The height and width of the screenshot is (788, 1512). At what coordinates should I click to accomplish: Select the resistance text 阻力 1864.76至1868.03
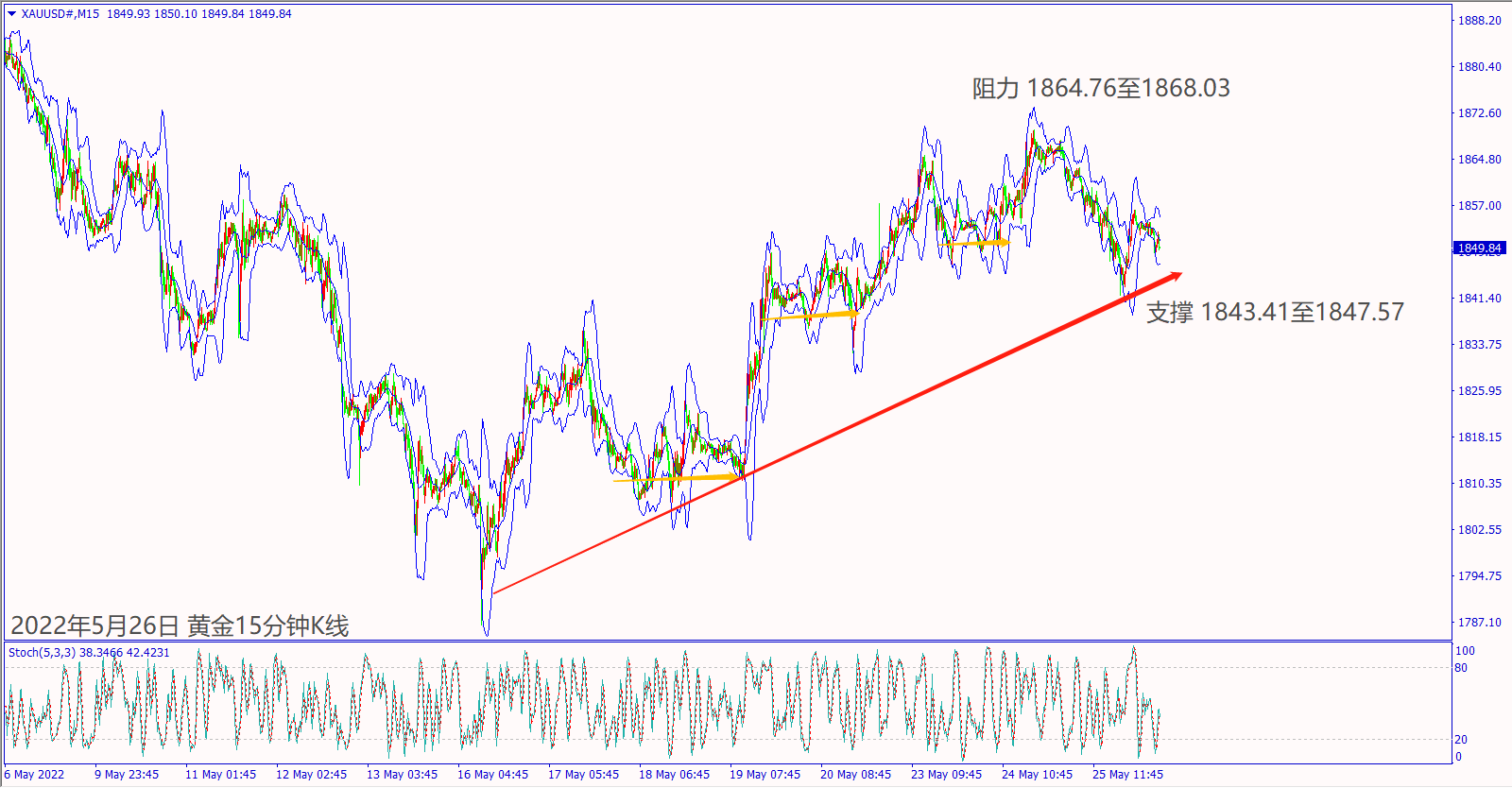coord(1102,89)
